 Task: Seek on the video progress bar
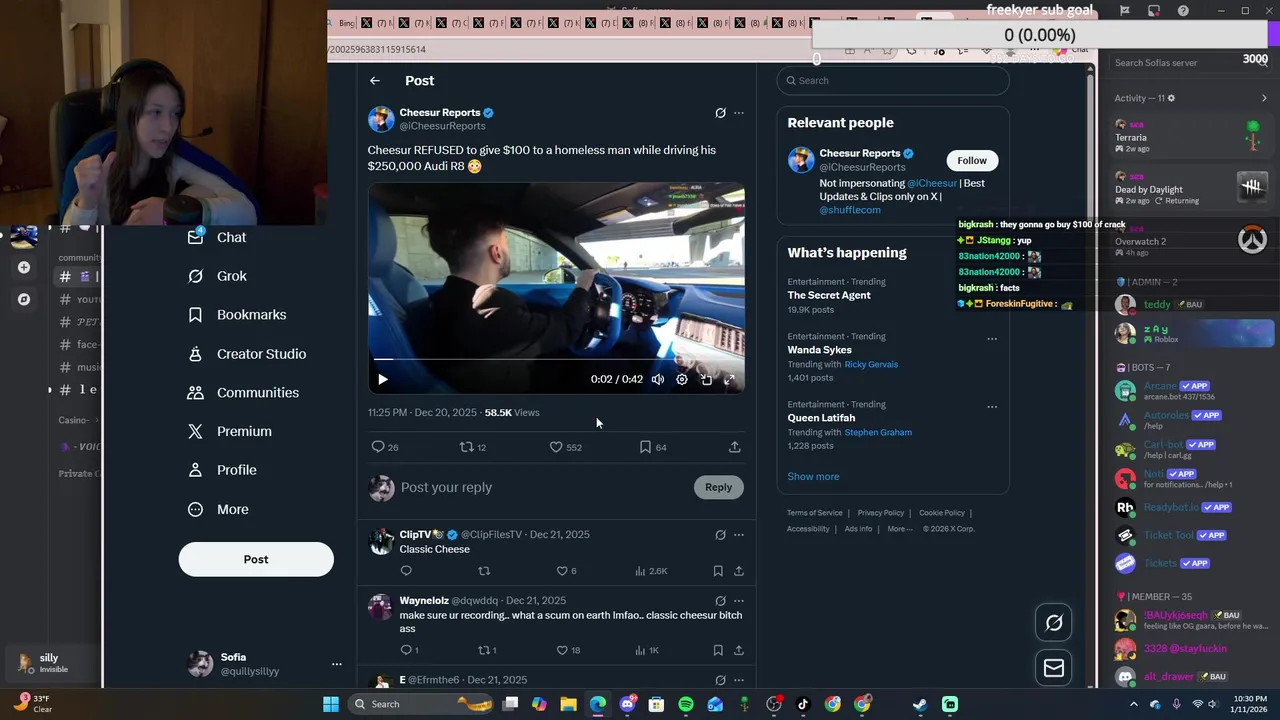tap(556, 358)
